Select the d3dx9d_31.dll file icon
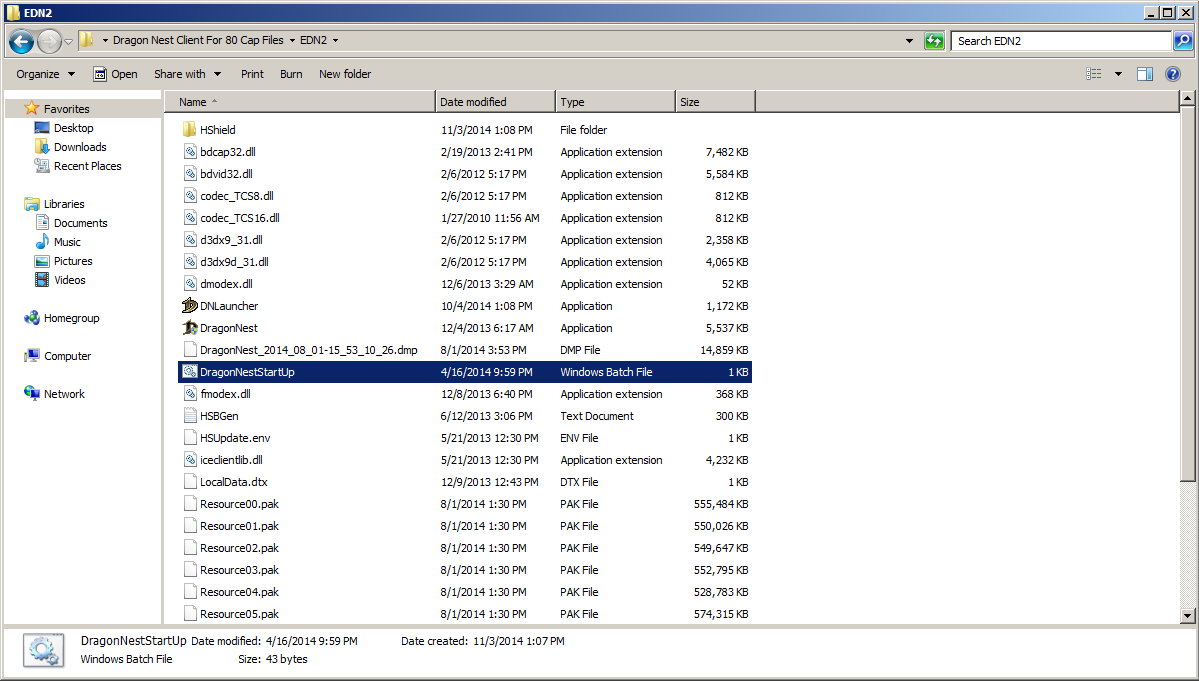Viewport: 1199px width, 681px height. [x=190, y=262]
